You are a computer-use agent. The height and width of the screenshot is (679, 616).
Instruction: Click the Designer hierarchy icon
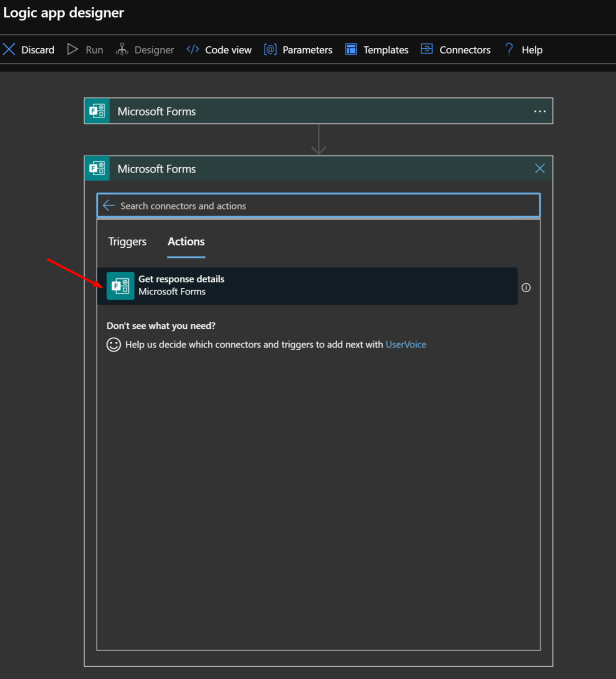(x=122, y=49)
